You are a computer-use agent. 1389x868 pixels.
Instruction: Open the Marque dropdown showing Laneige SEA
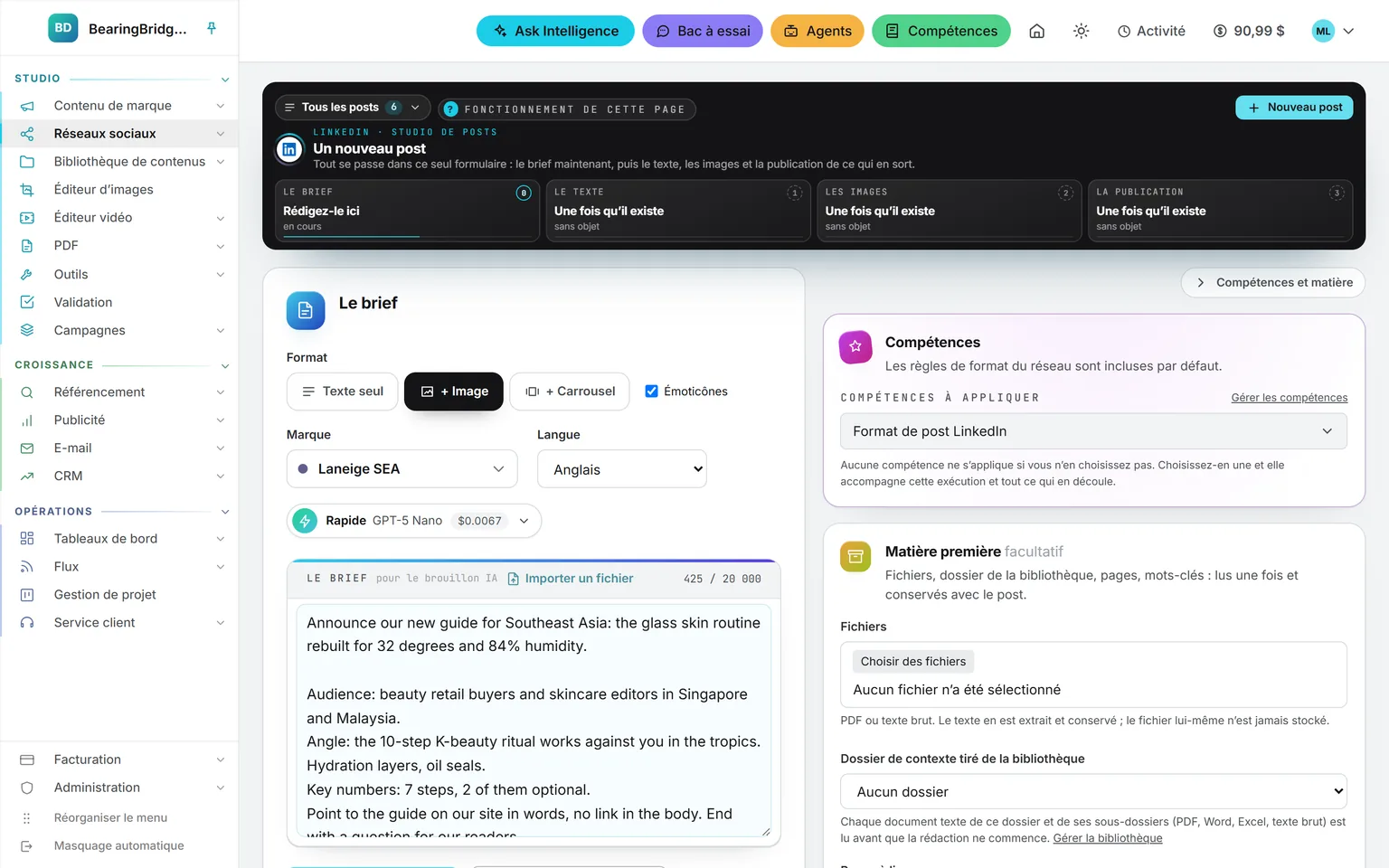click(402, 469)
